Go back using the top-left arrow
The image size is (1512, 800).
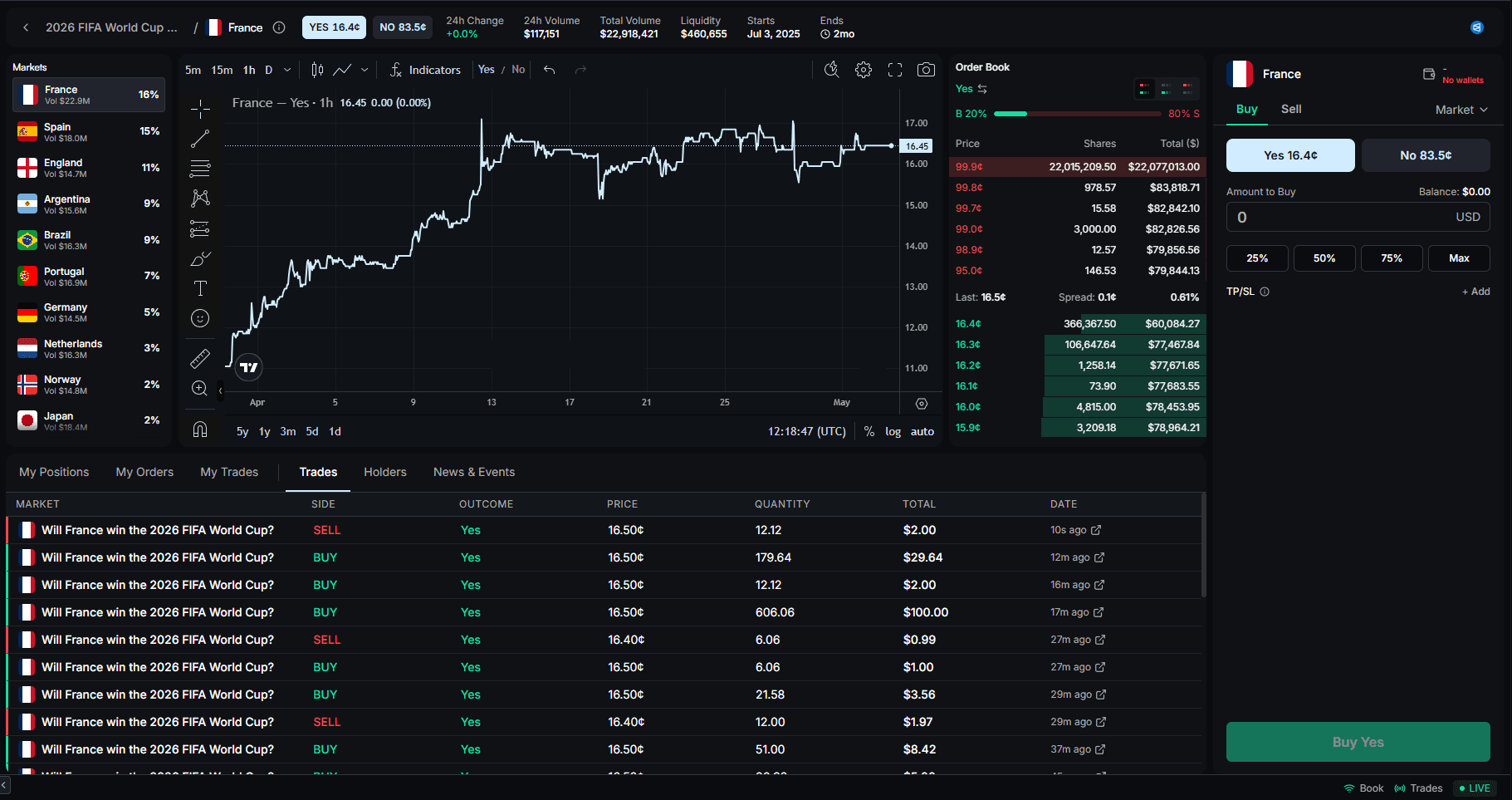point(26,27)
